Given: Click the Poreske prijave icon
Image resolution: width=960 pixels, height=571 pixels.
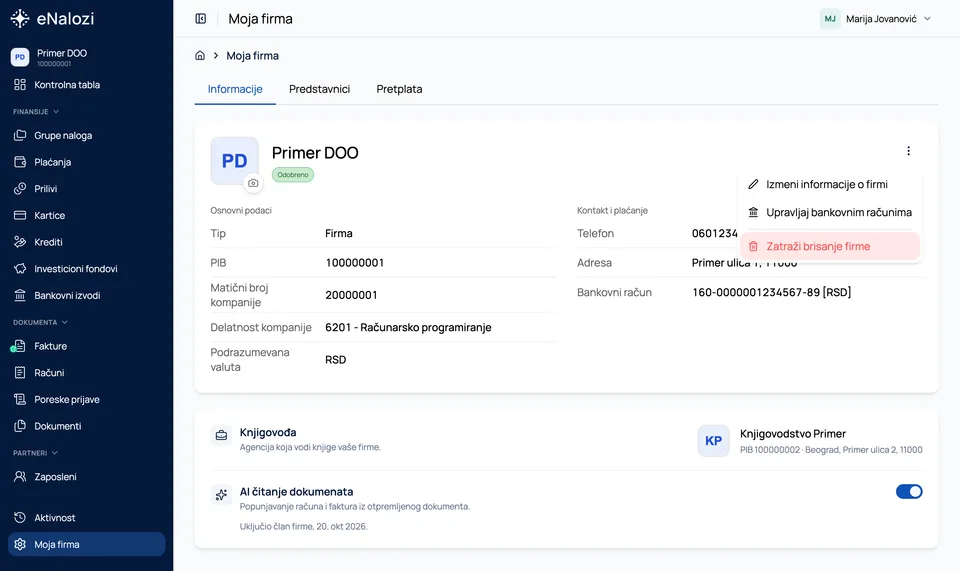Looking at the screenshot, I should point(20,399).
